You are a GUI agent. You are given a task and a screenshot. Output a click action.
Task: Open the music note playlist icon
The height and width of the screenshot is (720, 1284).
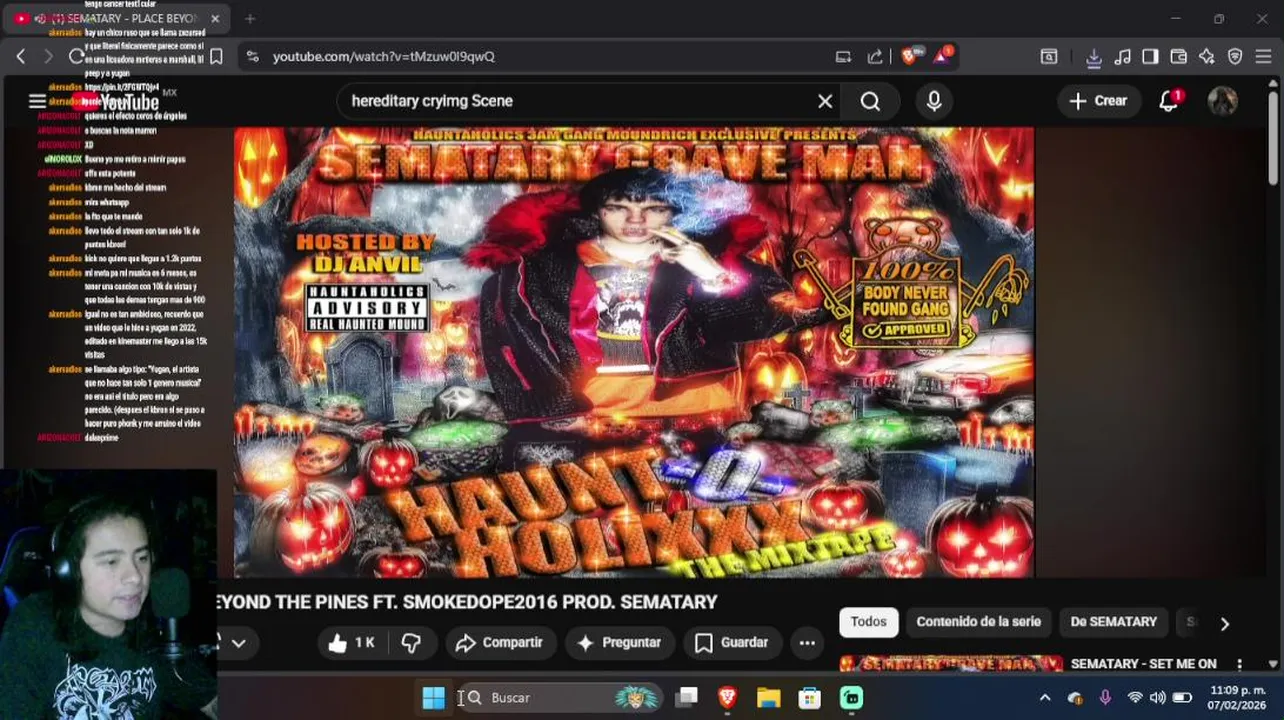(1122, 57)
